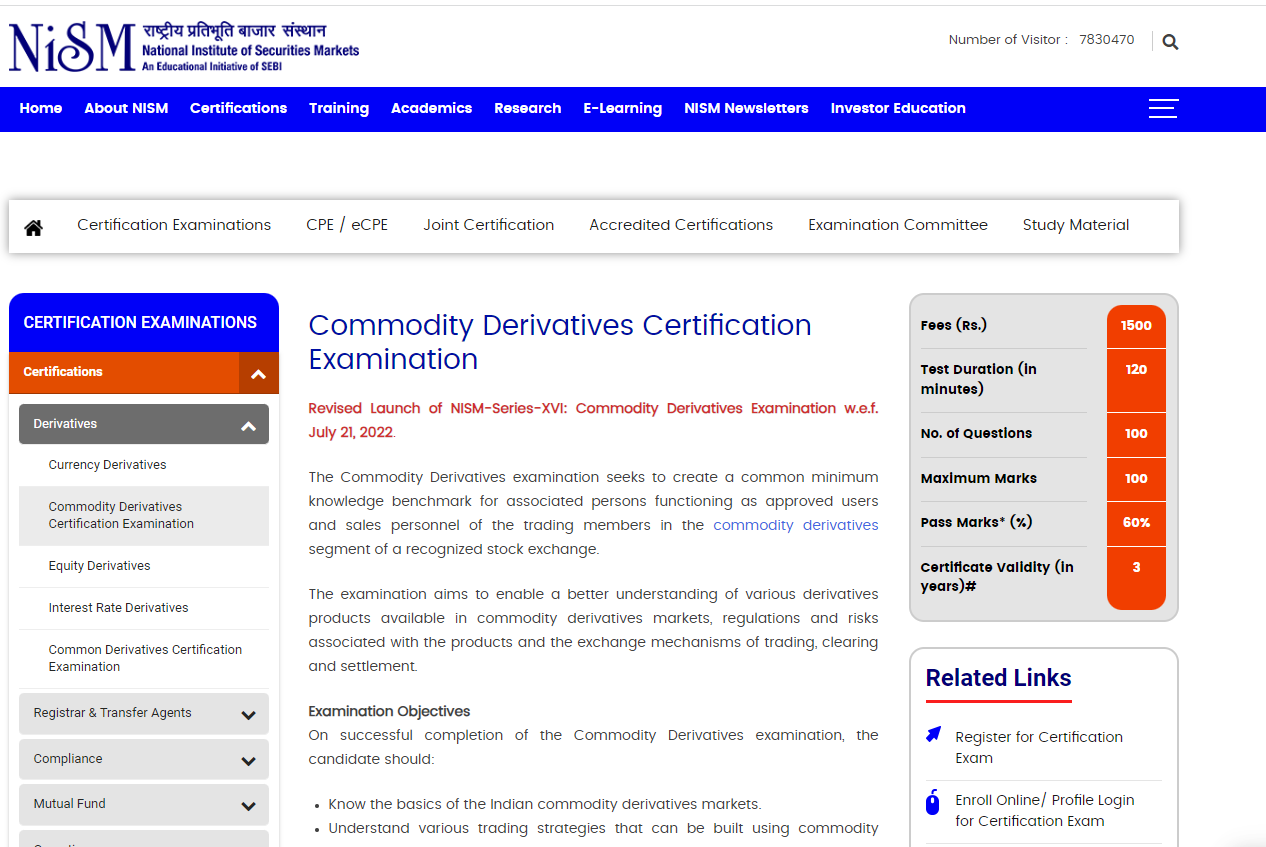Open About NISM menu
1266x847 pixels.
coord(126,108)
